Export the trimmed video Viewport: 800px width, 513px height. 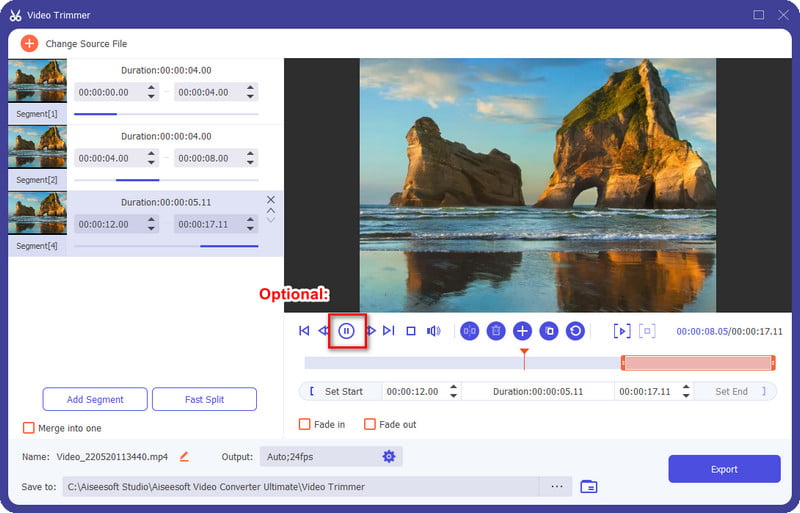point(724,469)
